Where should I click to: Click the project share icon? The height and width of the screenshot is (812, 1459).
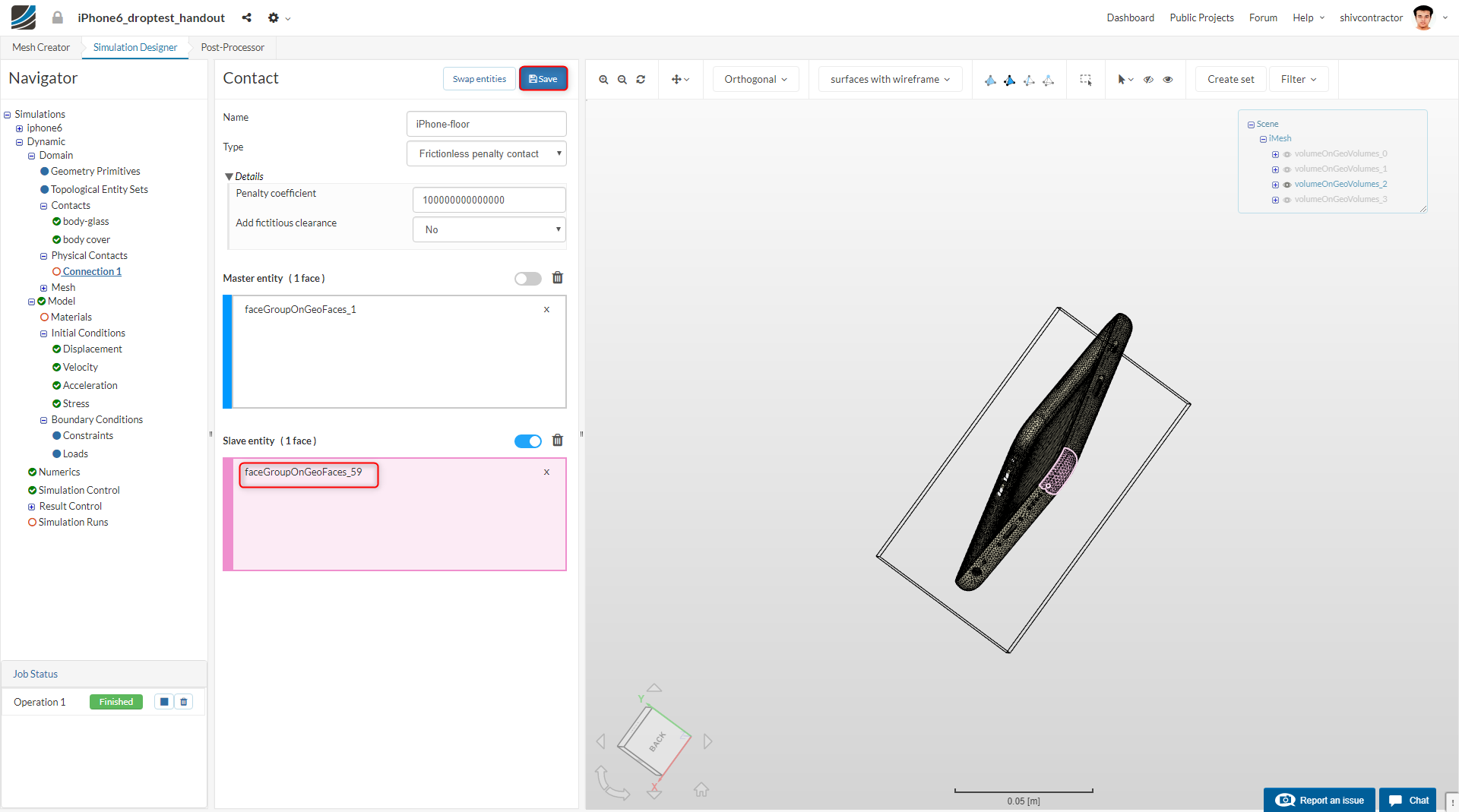(246, 17)
